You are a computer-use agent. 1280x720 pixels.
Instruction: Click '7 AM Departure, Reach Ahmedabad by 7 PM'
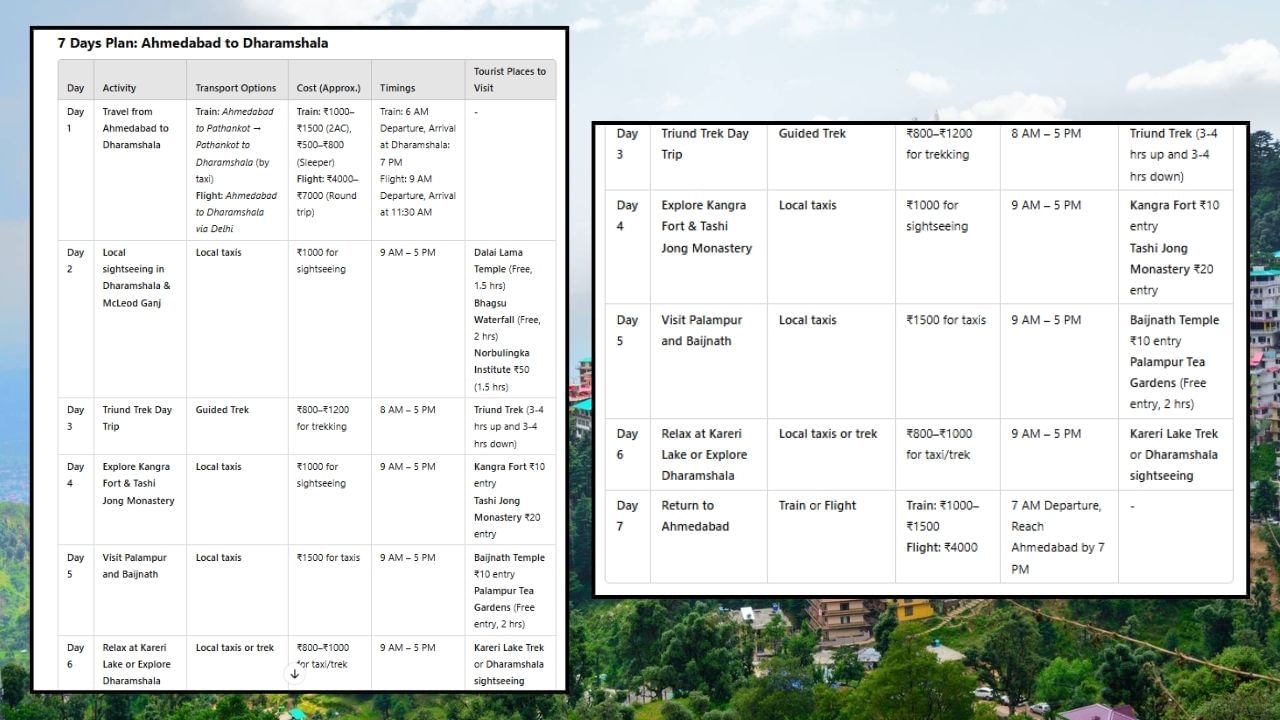pyautogui.click(x=1058, y=537)
